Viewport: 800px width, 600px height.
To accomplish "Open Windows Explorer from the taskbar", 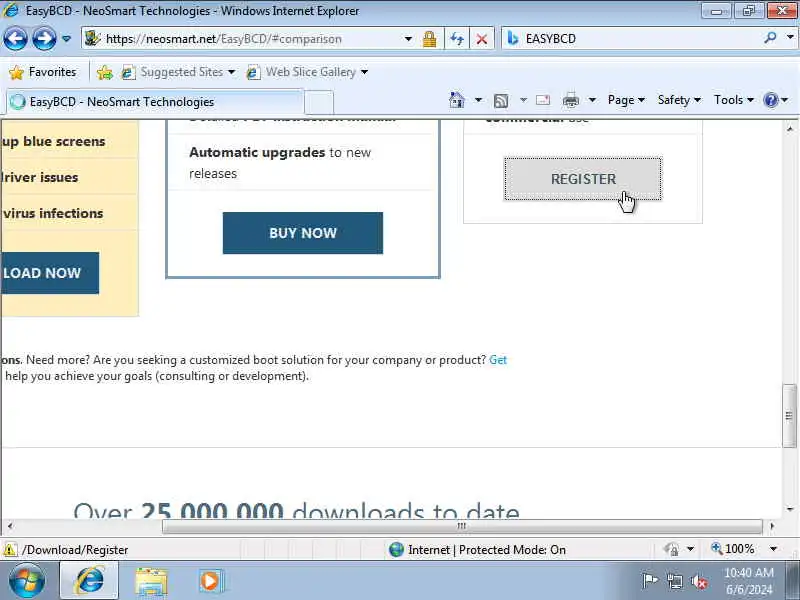I will click(x=151, y=582).
